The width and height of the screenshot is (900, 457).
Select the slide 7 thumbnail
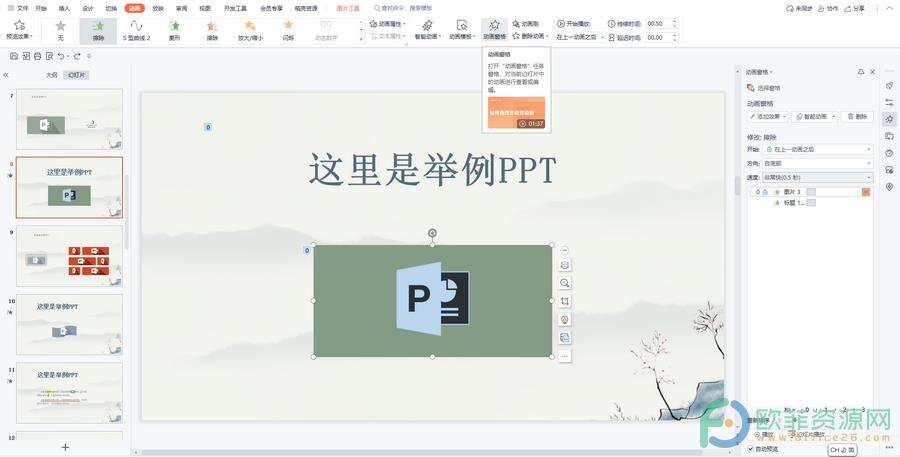click(x=69, y=119)
